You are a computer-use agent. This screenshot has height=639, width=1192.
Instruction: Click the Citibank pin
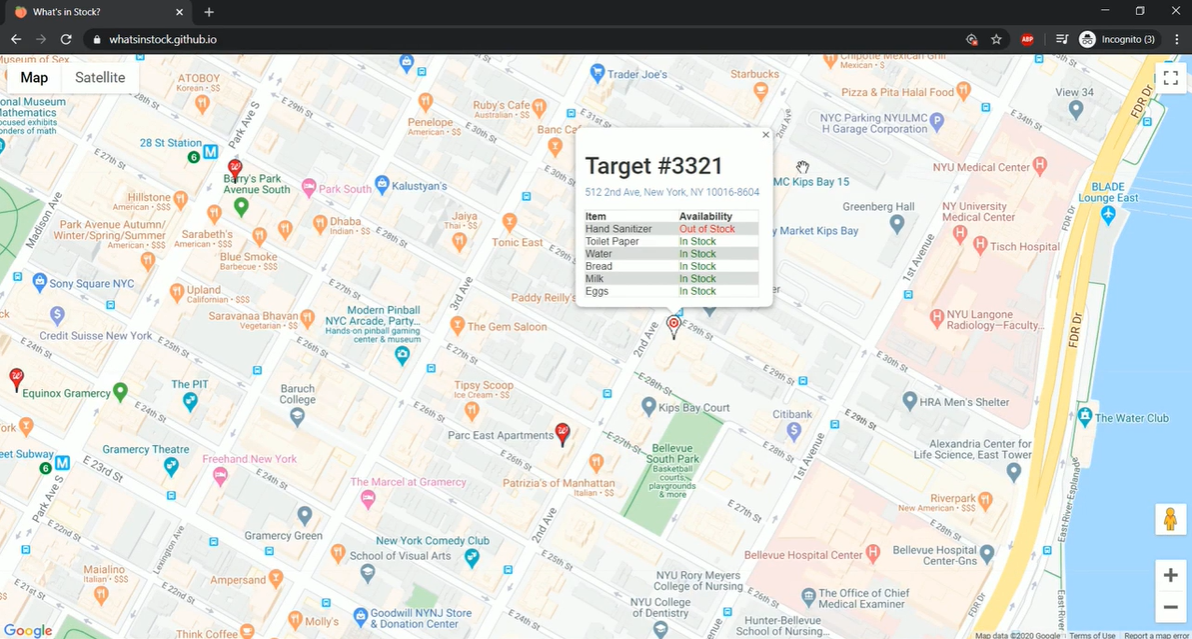coord(794,431)
